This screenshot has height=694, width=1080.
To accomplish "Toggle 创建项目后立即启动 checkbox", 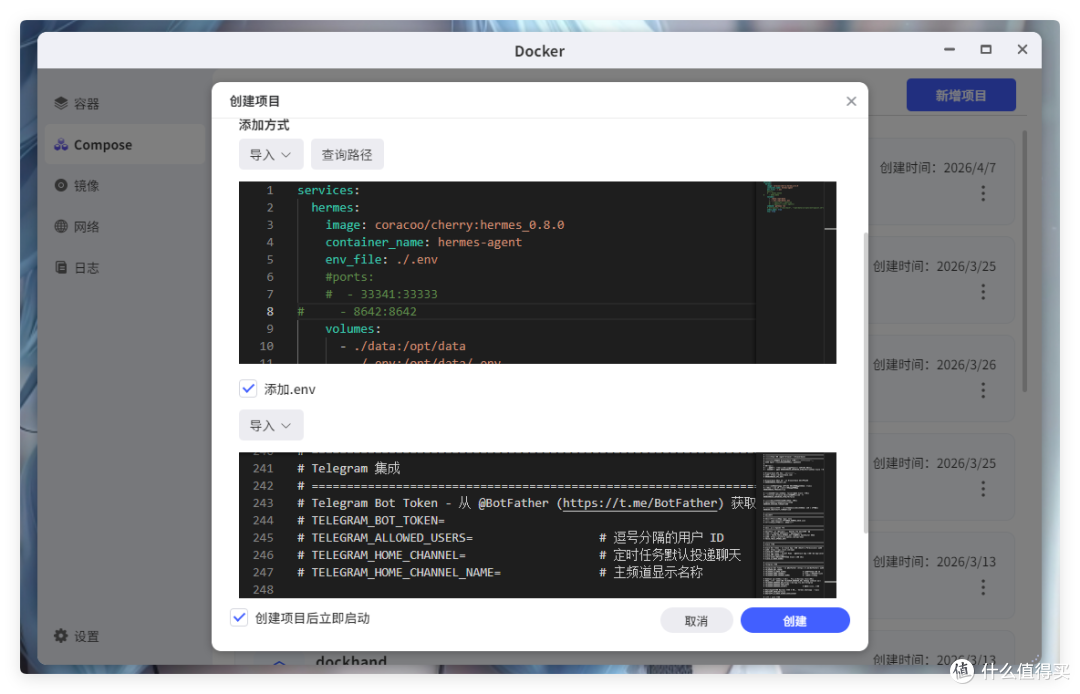I will [x=239, y=618].
